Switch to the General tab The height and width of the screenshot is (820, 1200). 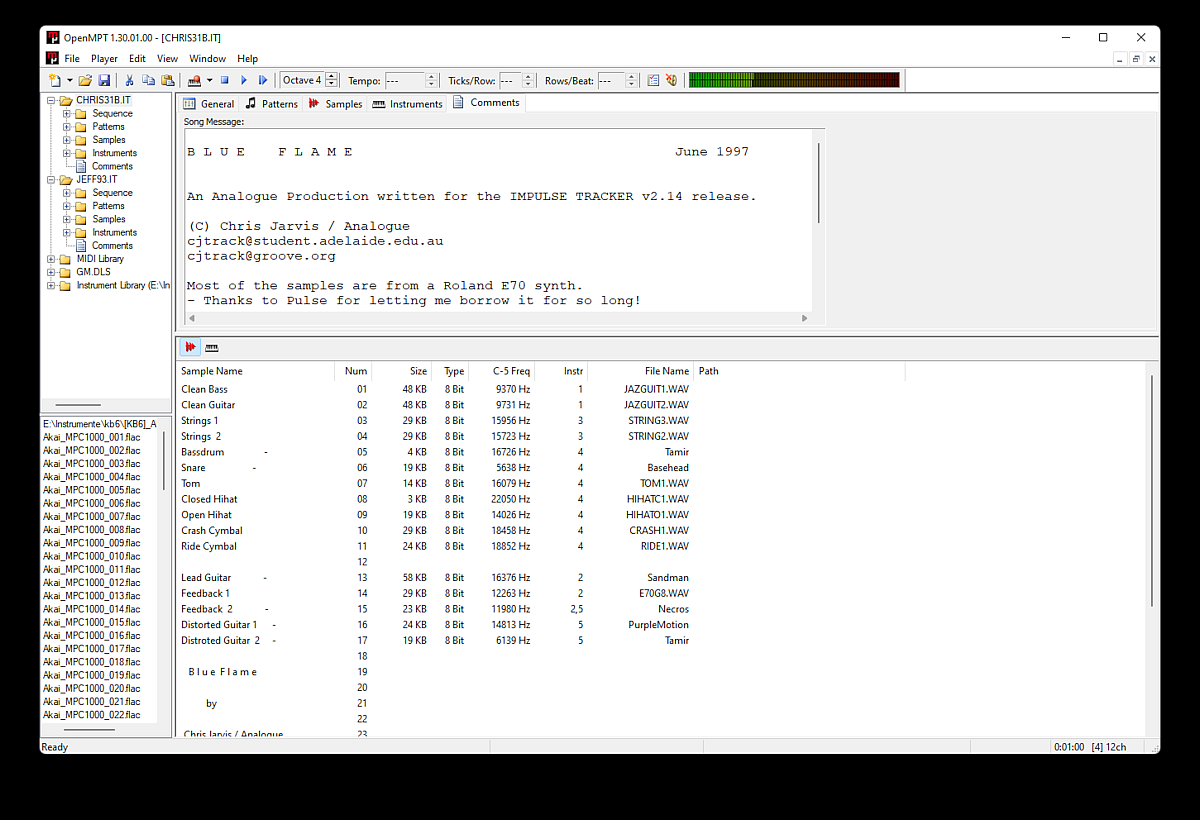[x=208, y=103]
